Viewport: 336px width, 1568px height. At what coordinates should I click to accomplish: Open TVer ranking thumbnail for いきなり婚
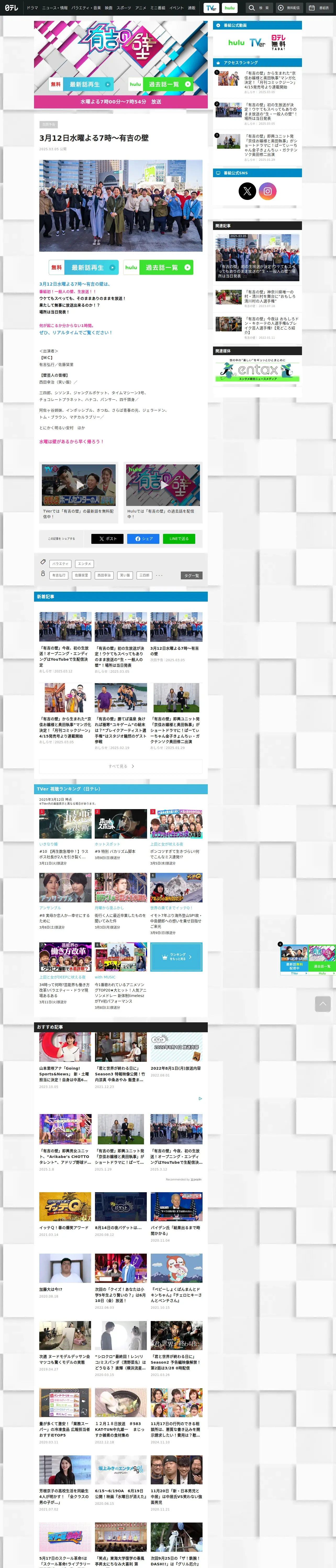click(65, 823)
